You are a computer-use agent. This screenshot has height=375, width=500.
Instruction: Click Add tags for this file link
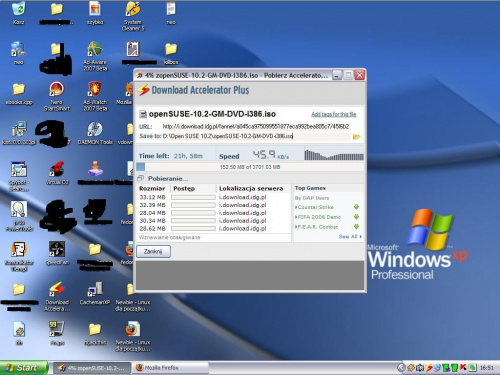tap(334, 114)
